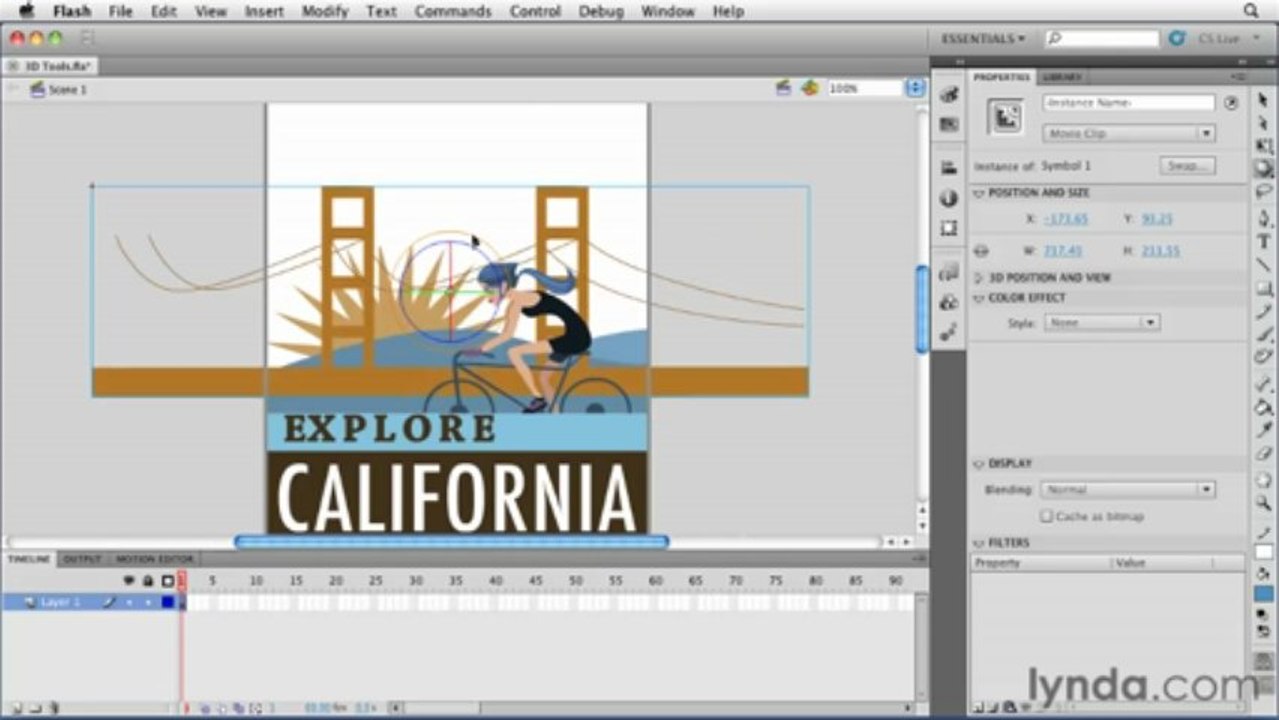Select the Selection arrow tool
Viewport: 1279px width, 720px height.
[x=1264, y=100]
